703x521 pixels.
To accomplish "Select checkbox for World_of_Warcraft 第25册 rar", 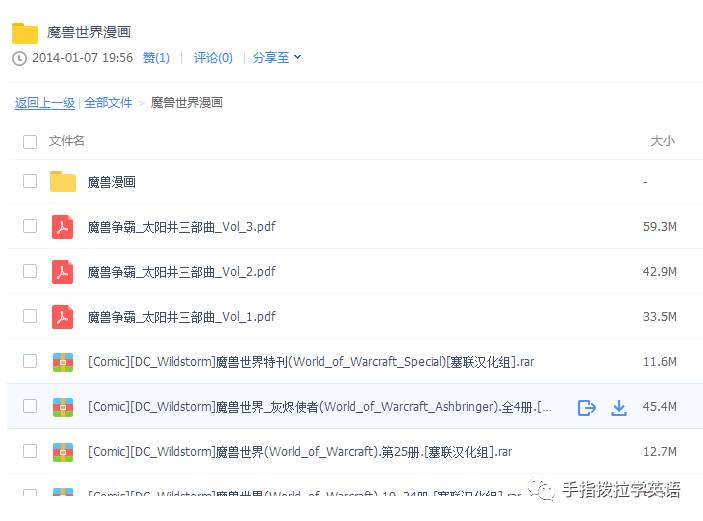I will coord(30,451).
